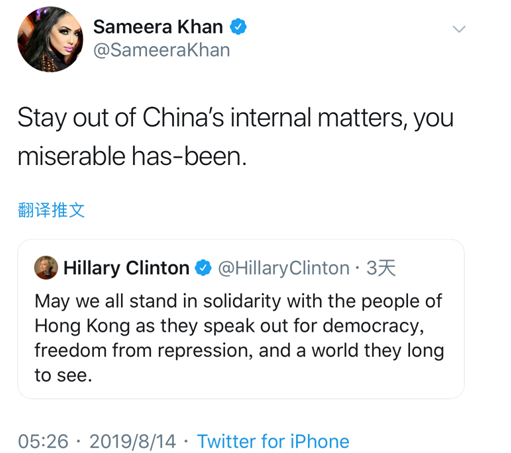Click the 'Stay out of China's' tweet line
Image resolution: width=511 pixels, height=453 pixels.
point(121,118)
